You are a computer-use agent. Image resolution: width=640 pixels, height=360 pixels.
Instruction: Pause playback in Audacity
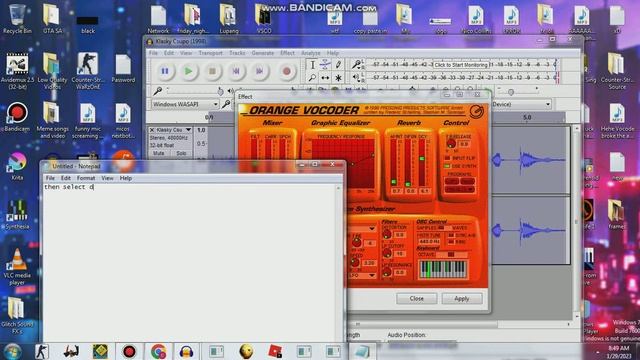[164, 71]
